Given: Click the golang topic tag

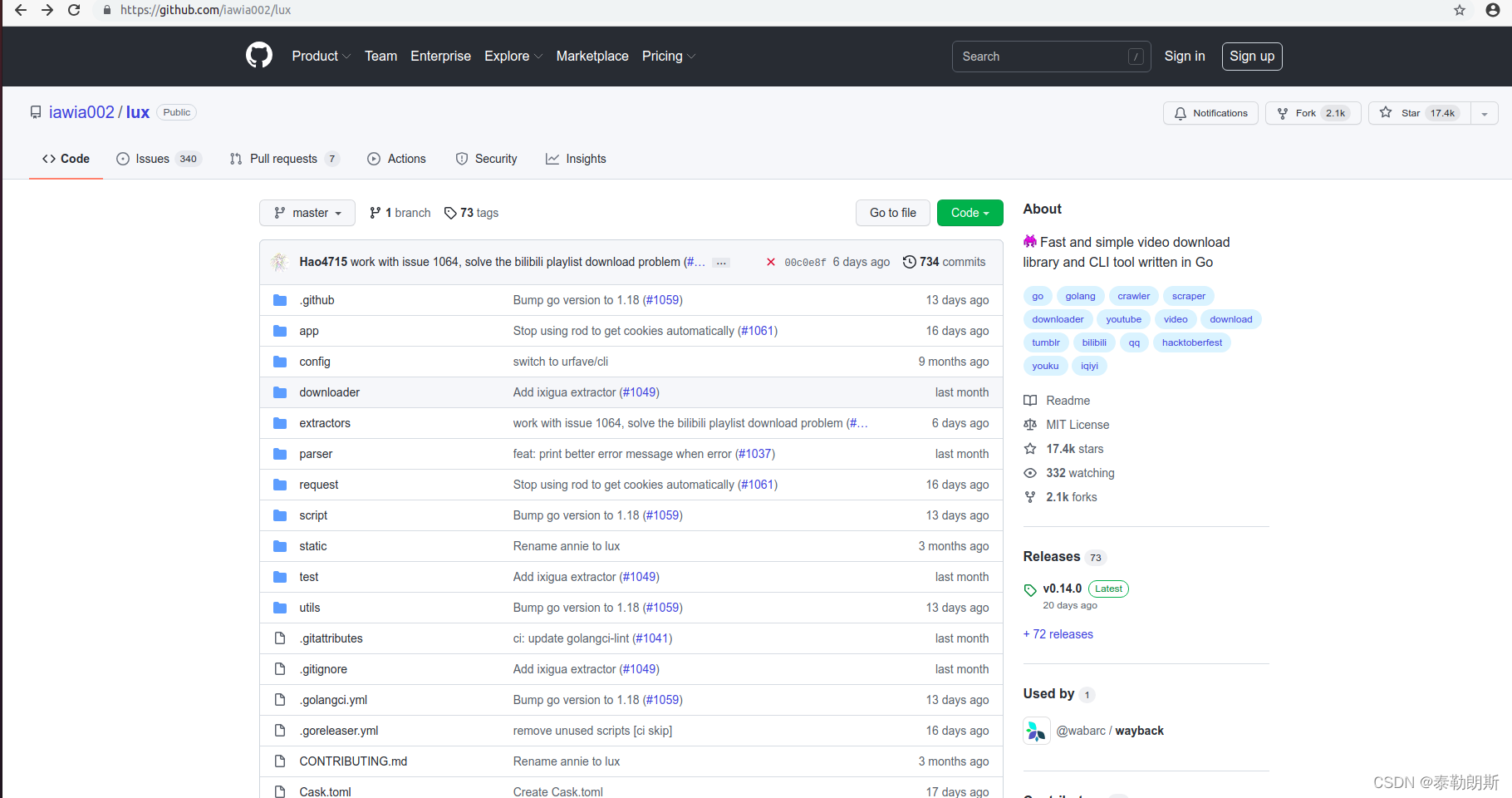Looking at the screenshot, I should click(1080, 296).
